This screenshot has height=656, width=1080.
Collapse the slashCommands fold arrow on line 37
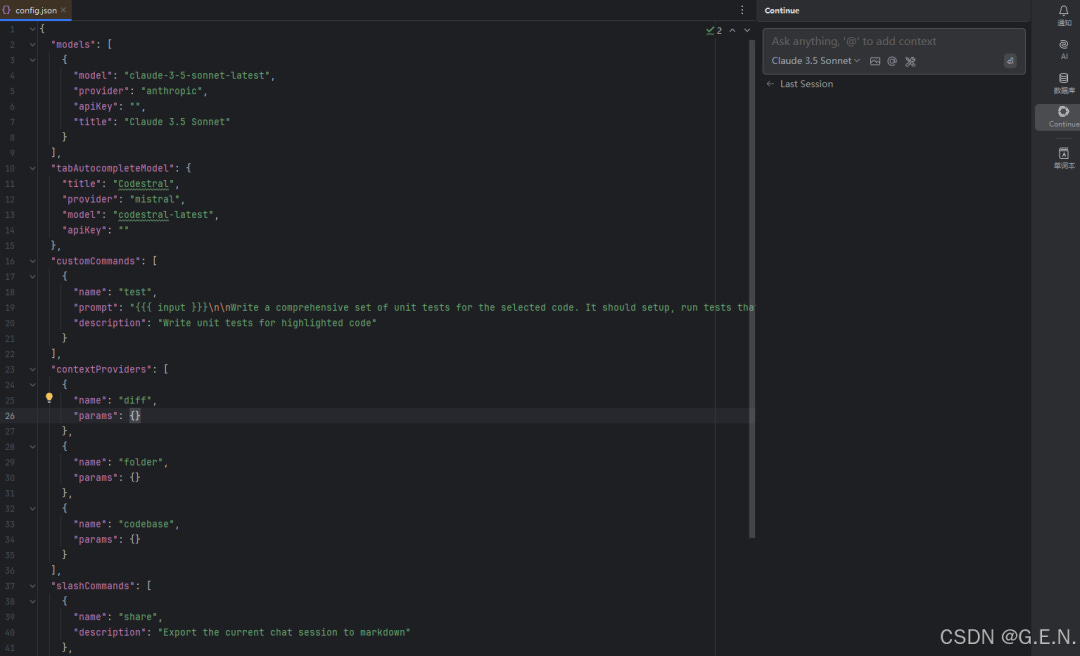pos(31,585)
